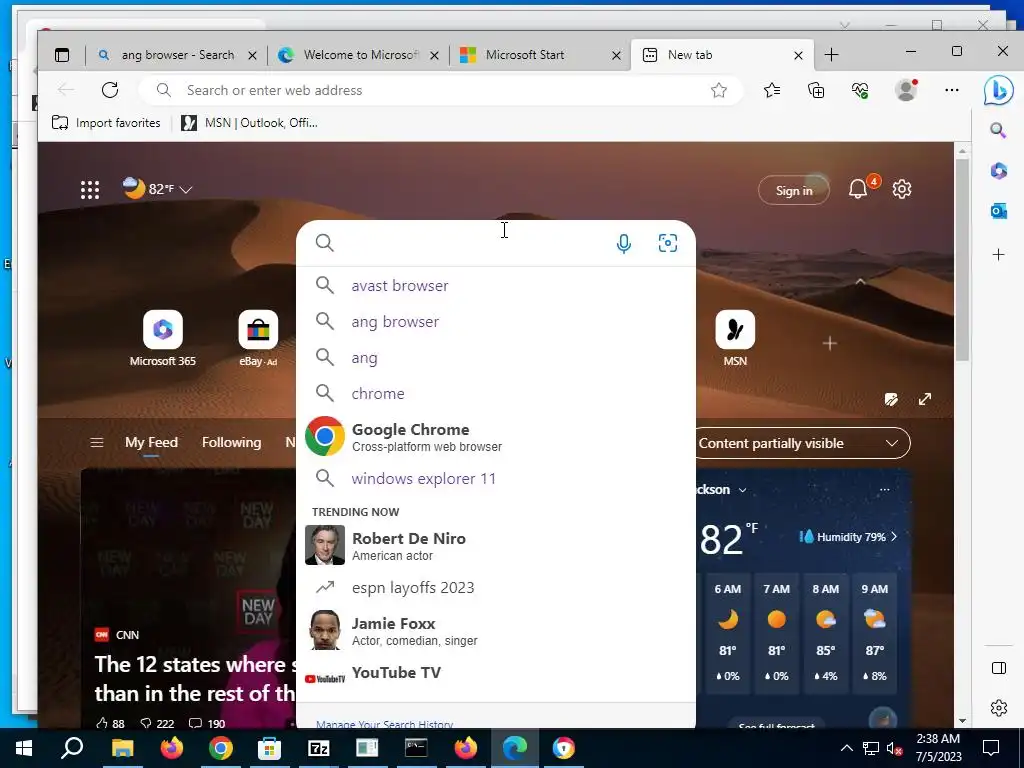The image size is (1024, 768).
Task: Expand background to full view icon
Action: tap(925, 399)
